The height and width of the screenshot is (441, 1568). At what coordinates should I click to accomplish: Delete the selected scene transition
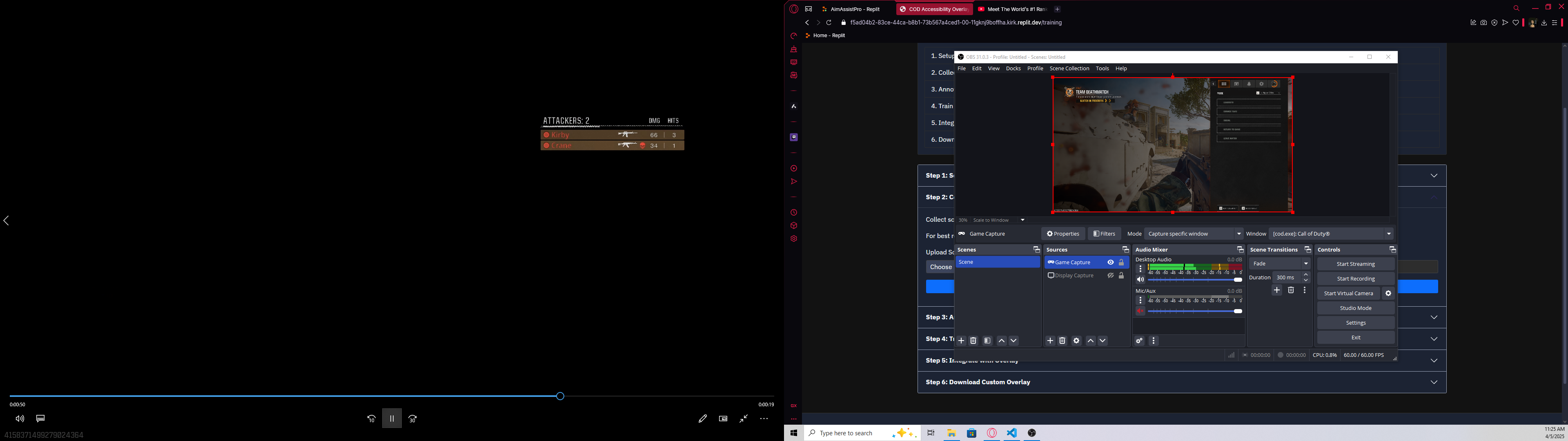[x=1291, y=291]
